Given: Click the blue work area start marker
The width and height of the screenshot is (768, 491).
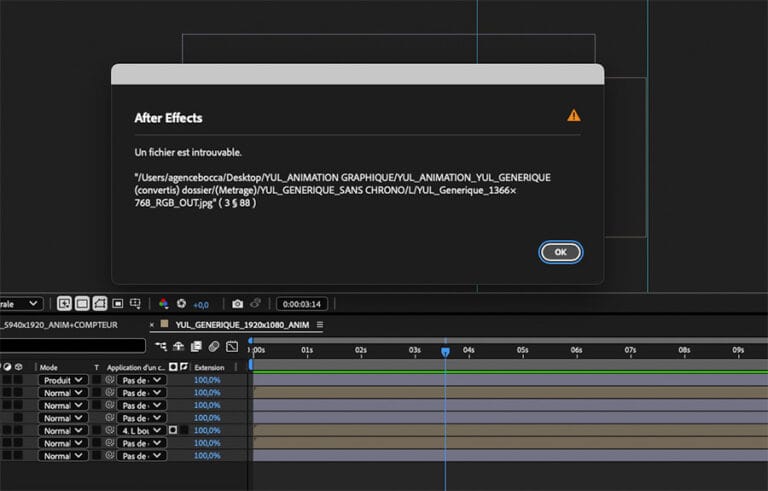Looking at the screenshot, I should (251, 365).
